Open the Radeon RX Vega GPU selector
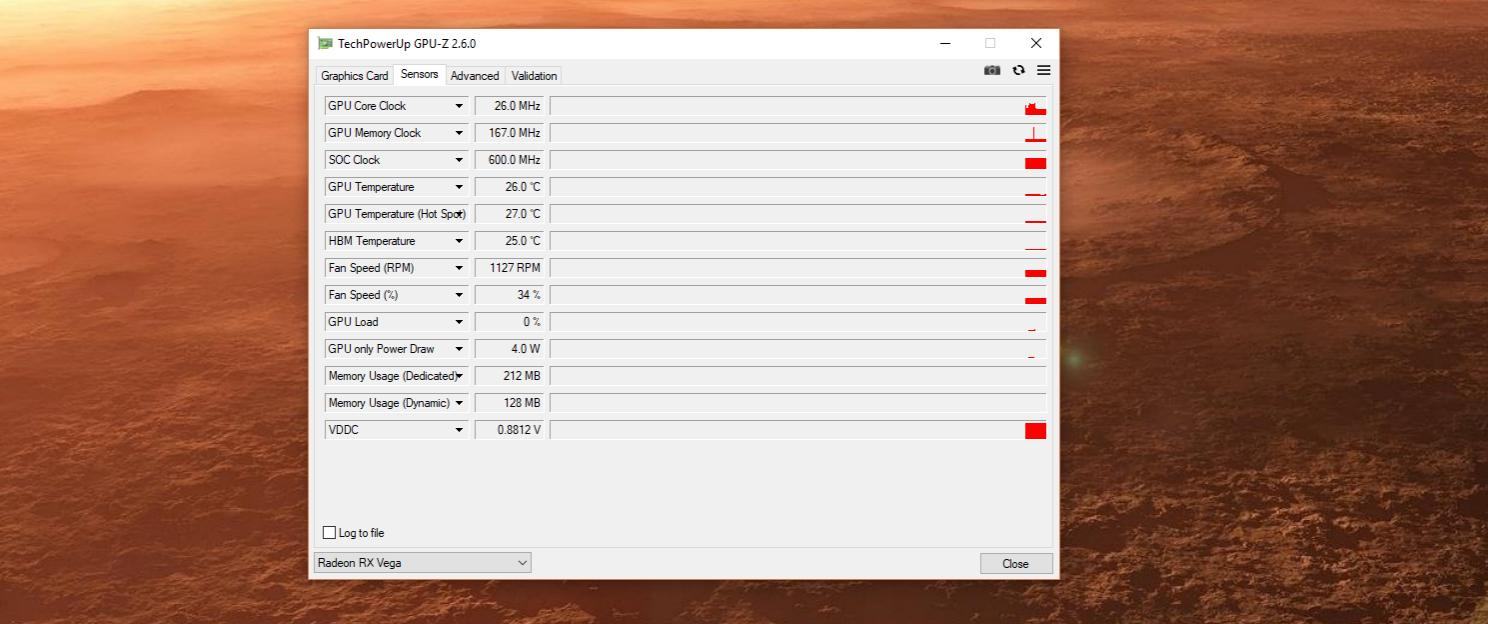The image size is (1488, 624). (x=423, y=563)
